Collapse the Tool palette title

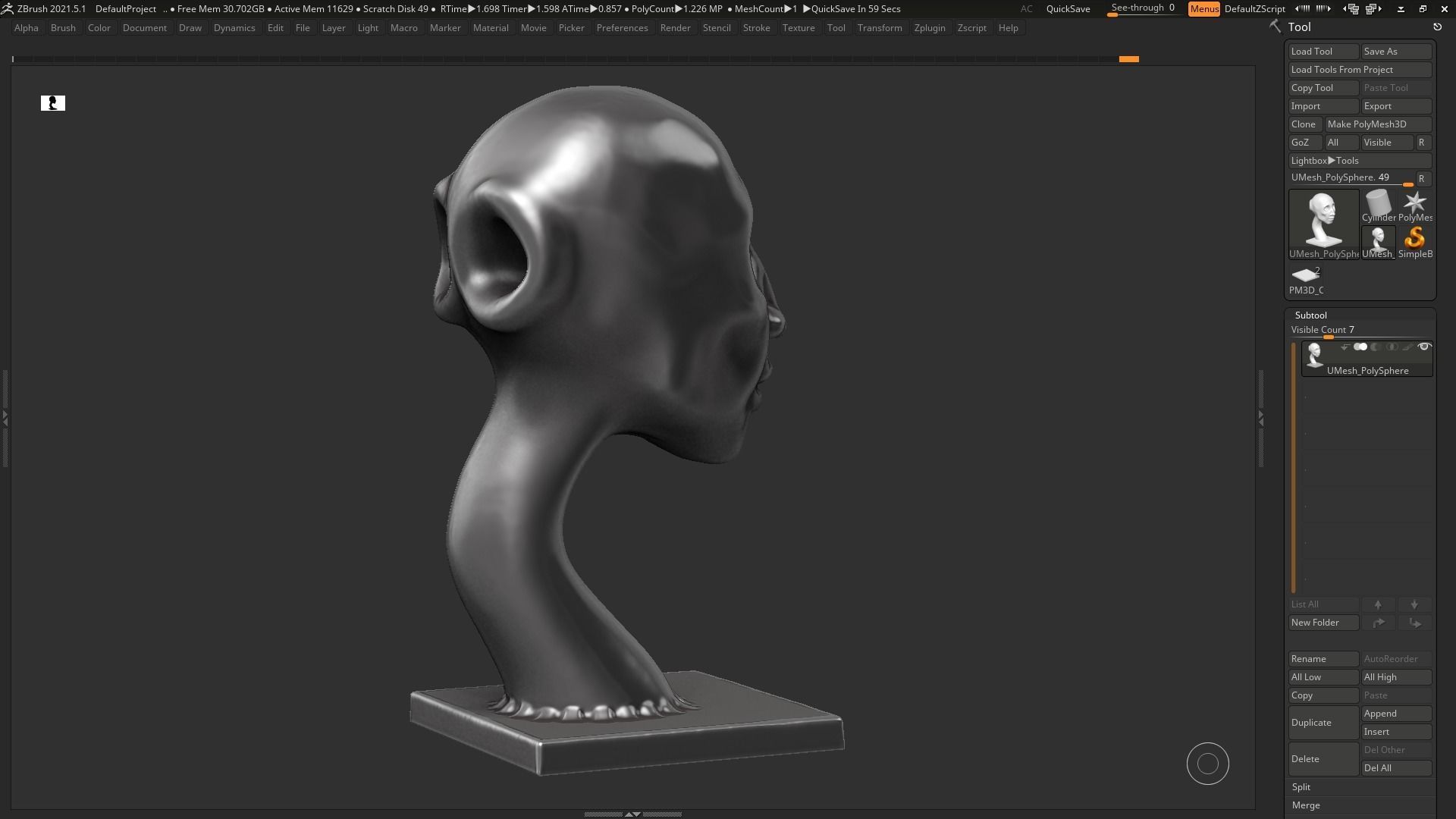click(x=1299, y=27)
